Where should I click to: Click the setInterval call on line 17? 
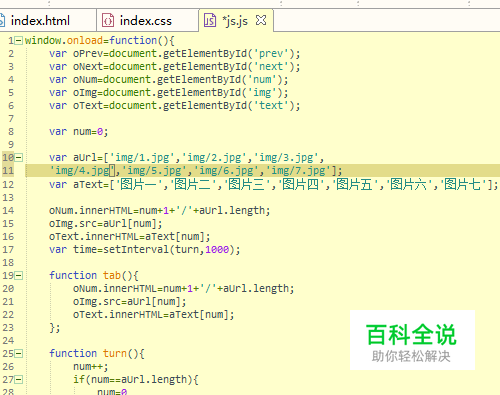tap(171, 249)
